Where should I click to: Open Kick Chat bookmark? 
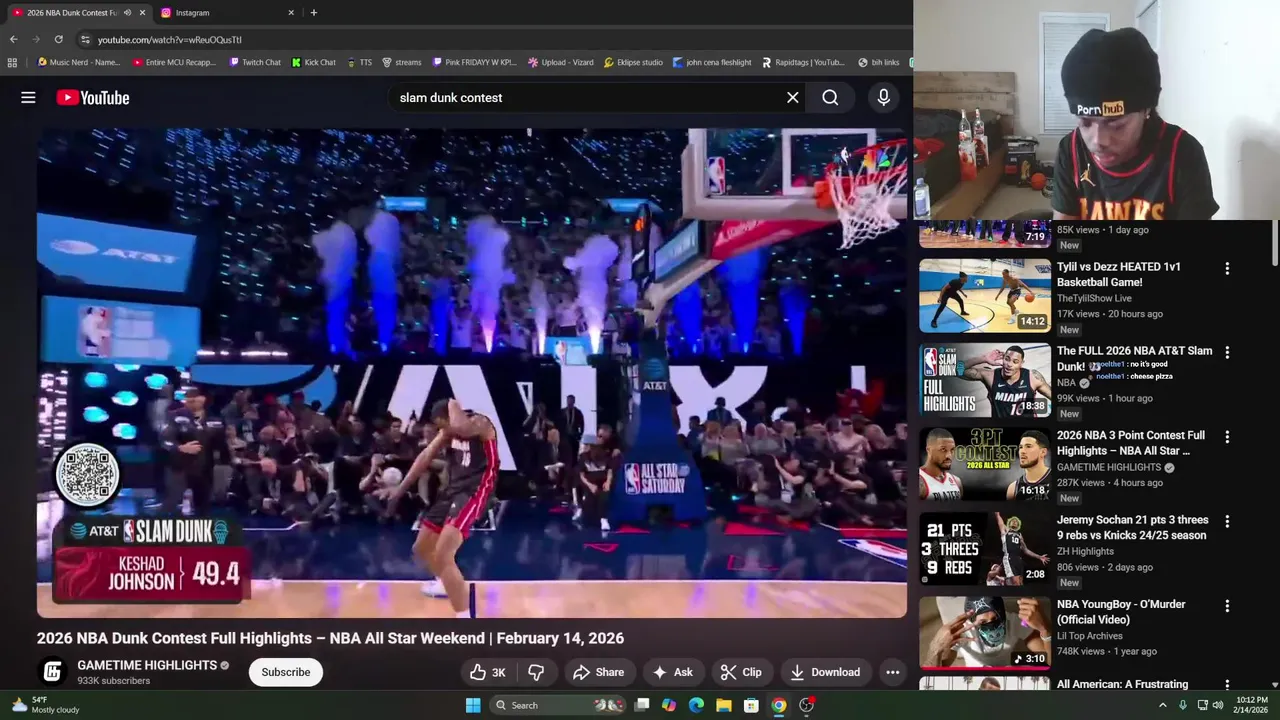tap(314, 62)
